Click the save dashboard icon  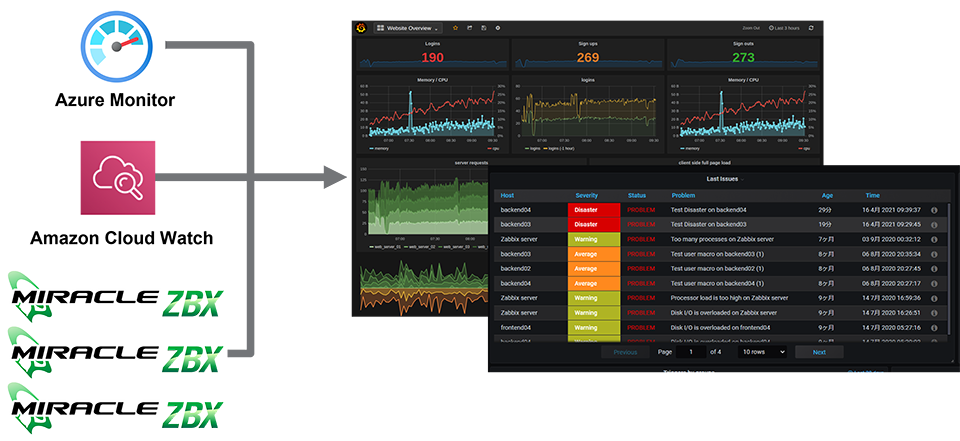[484, 28]
